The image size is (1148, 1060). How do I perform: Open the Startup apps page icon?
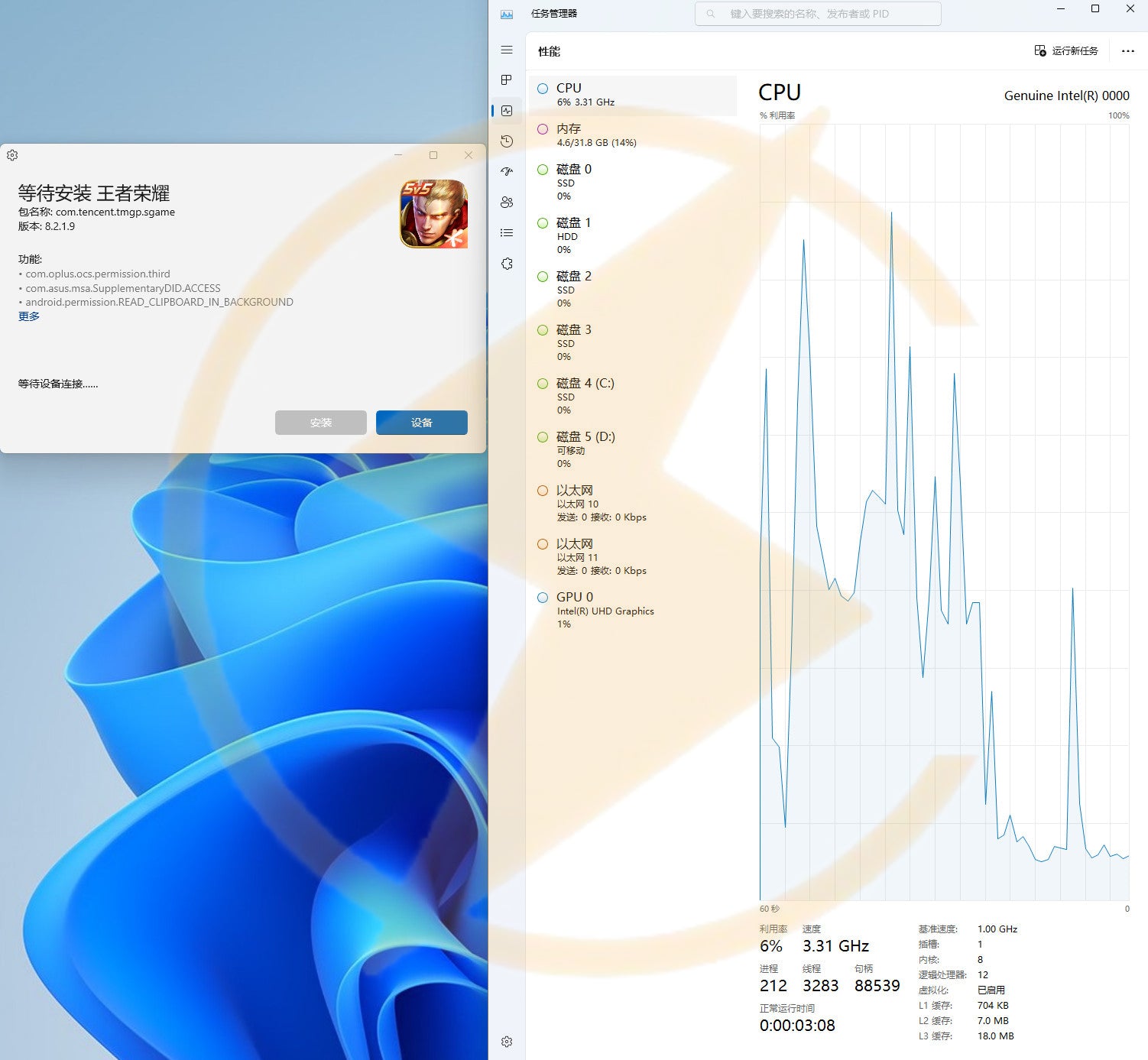click(x=506, y=172)
